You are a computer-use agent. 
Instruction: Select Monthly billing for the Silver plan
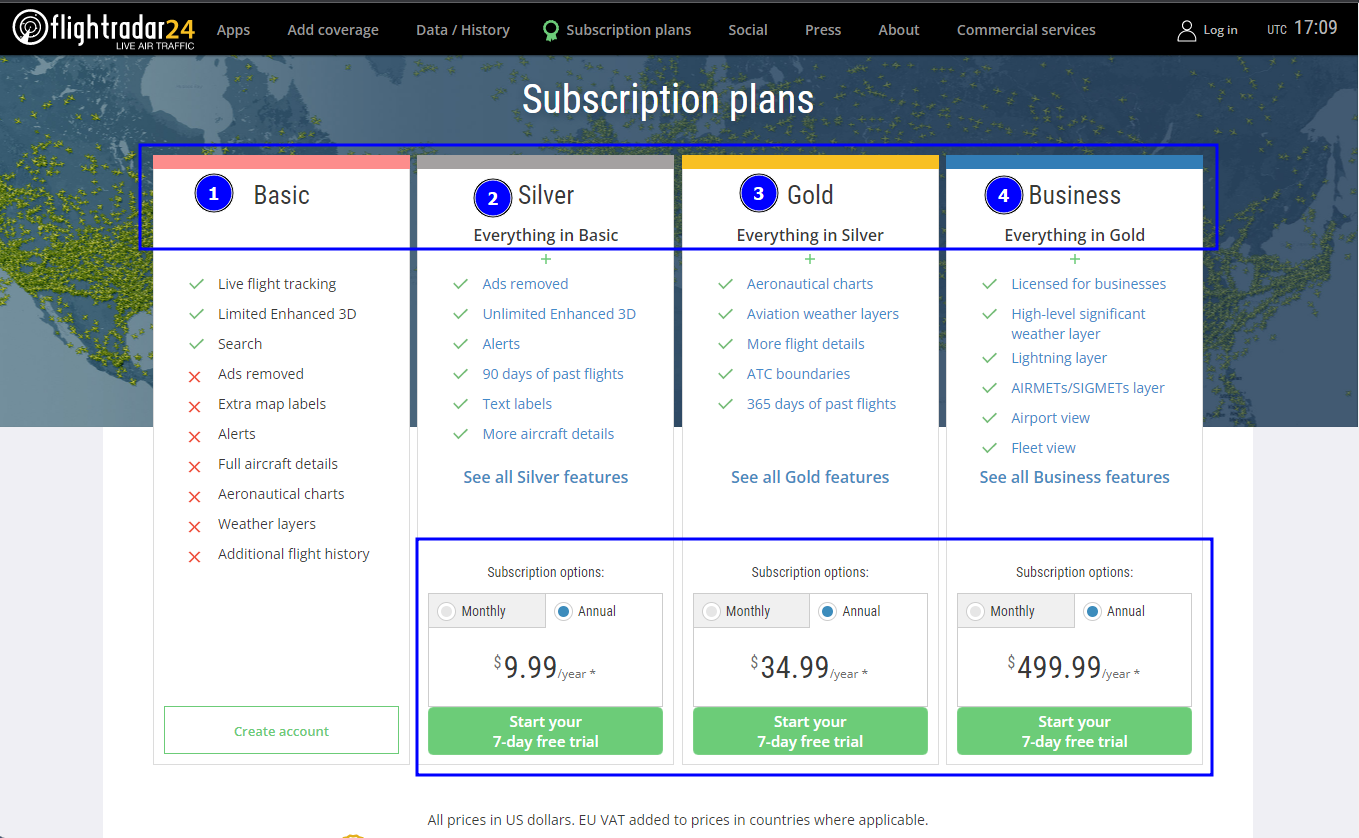pyautogui.click(x=446, y=611)
